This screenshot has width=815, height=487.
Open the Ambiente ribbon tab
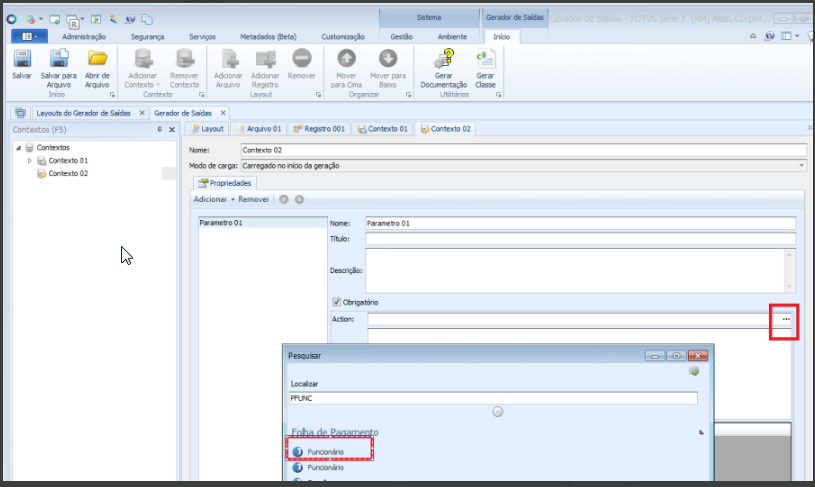[x=452, y=37]
